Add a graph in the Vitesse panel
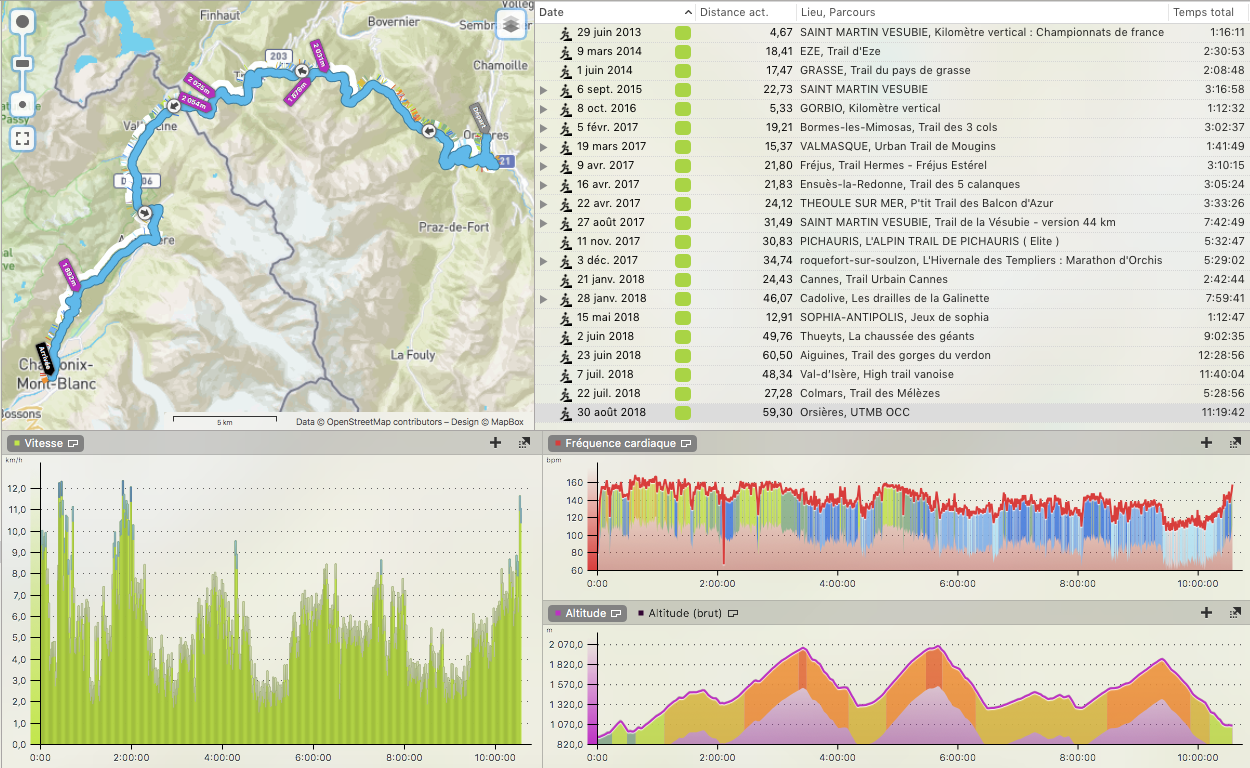Screen dimensions: 1250x768 [x=495, y=443]
